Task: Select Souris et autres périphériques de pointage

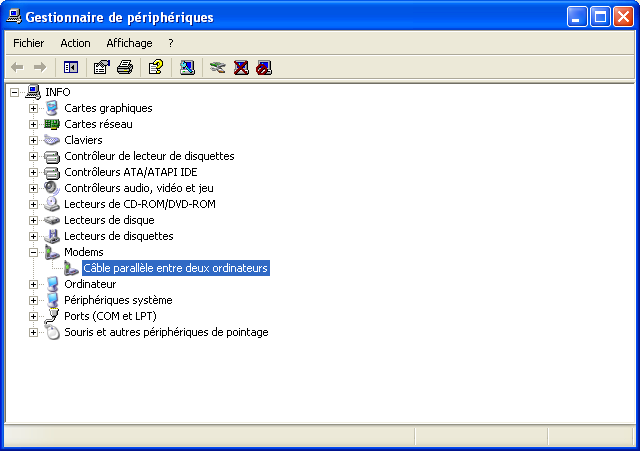Action: [166, 332]
